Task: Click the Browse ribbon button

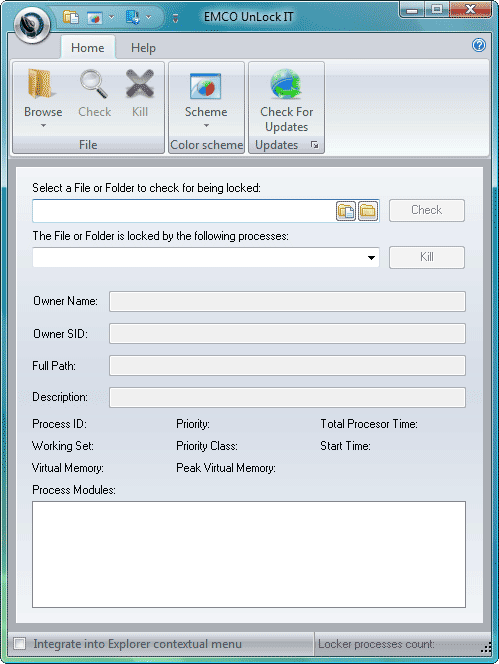Action: coord(43,99)
